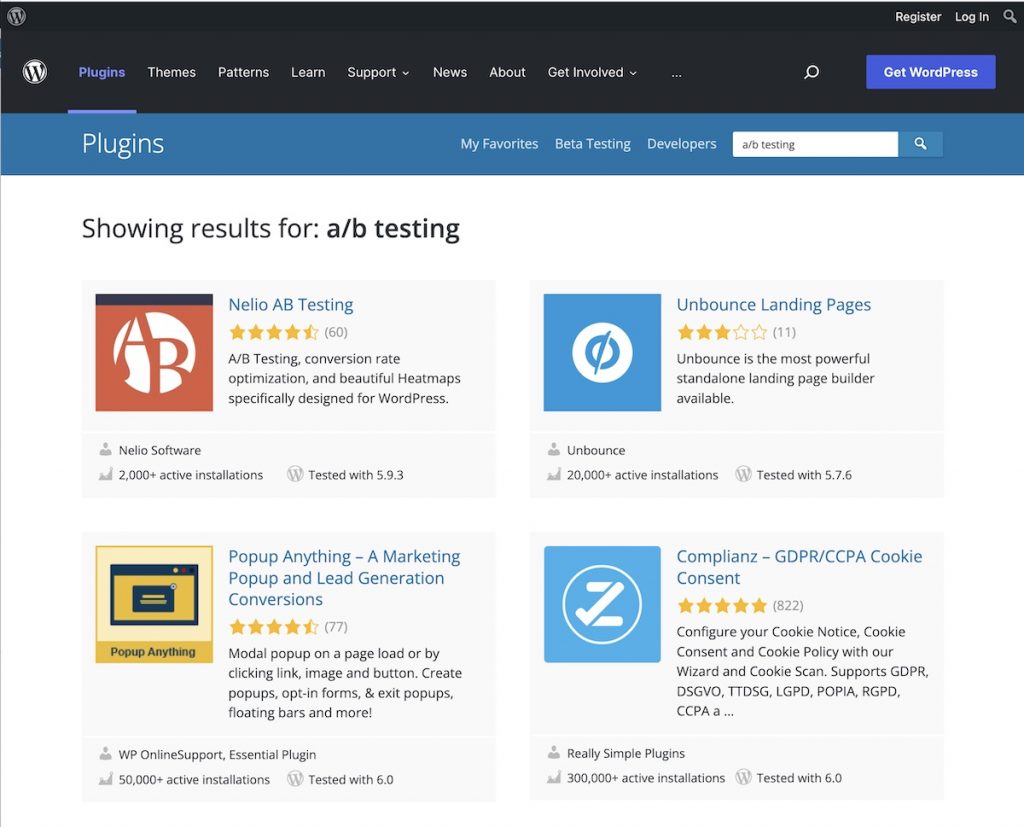Click the Log In link

972,17
